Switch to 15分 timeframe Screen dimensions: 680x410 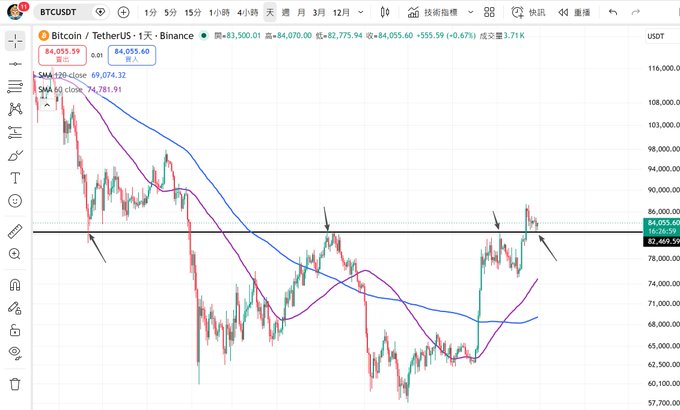click(193, 13)
